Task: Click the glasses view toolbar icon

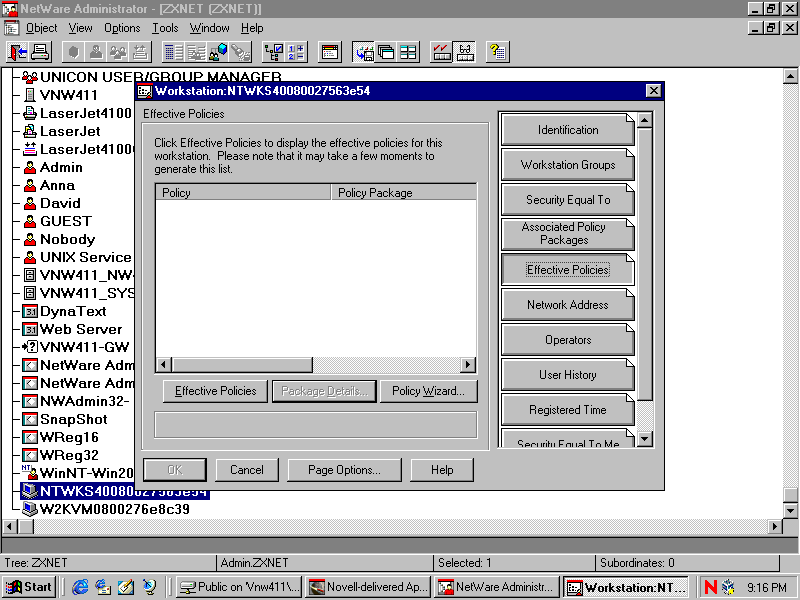Action: point(464,52)
